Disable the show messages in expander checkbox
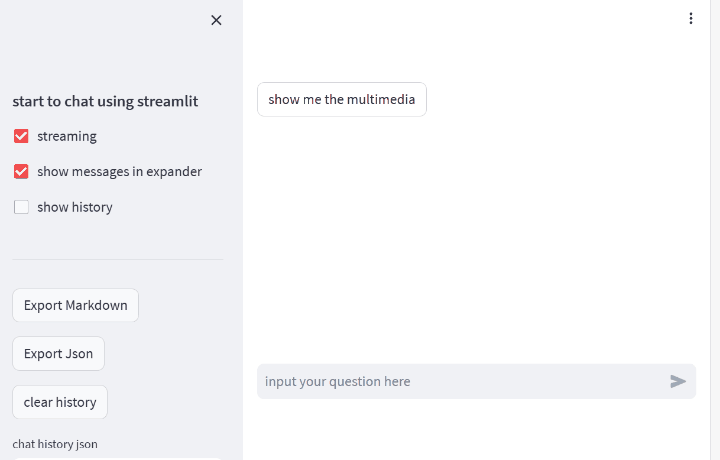This screenshot has width=720, height=460. 21,172
